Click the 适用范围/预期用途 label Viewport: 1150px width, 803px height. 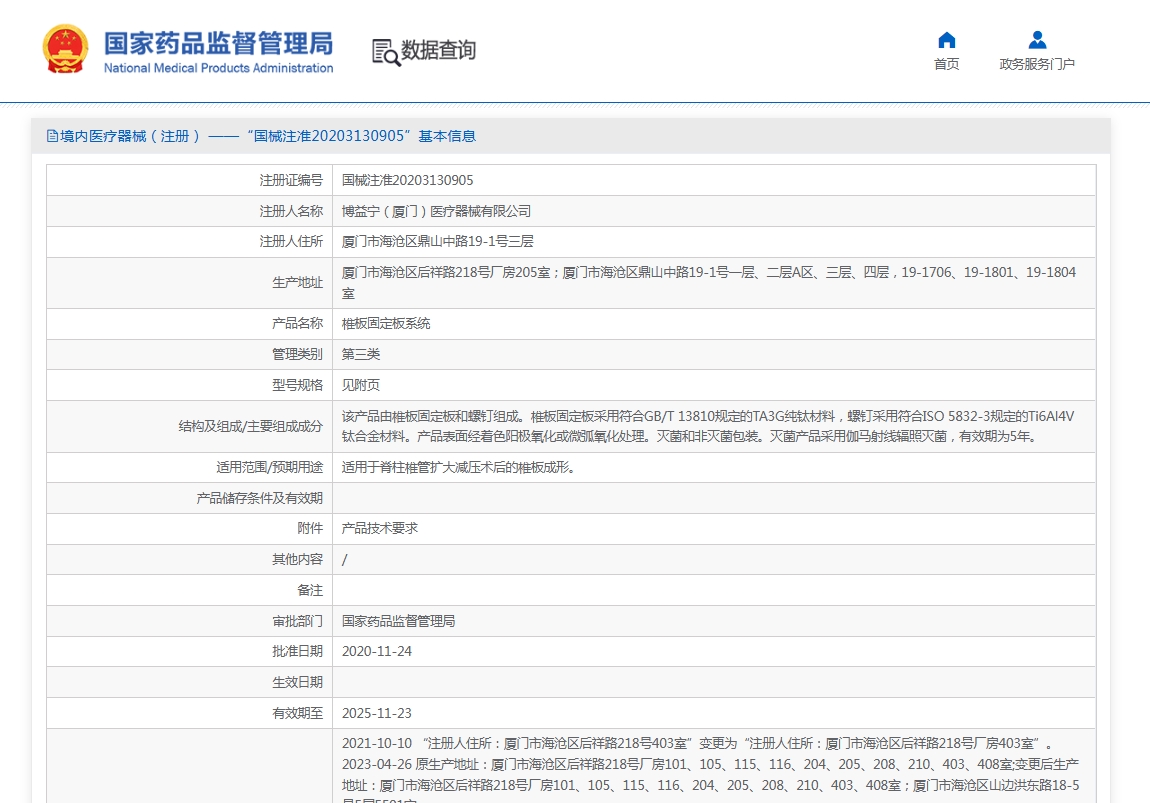point(269,467)
